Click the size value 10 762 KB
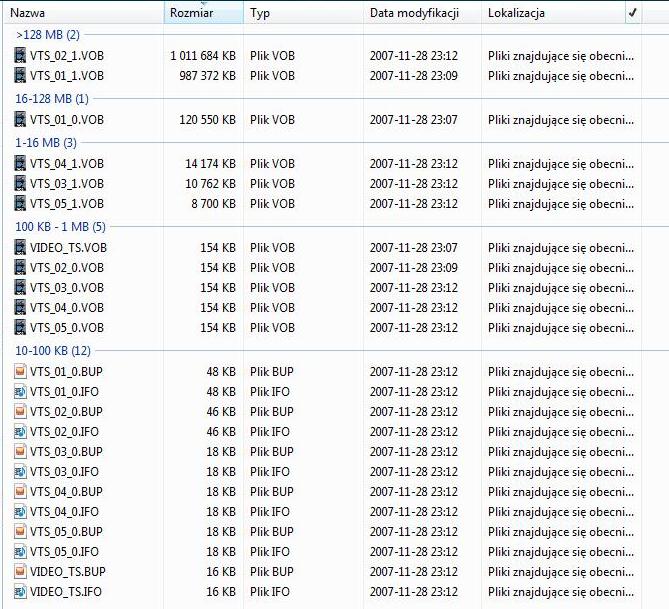669x609 pixels. pos(211,184)
